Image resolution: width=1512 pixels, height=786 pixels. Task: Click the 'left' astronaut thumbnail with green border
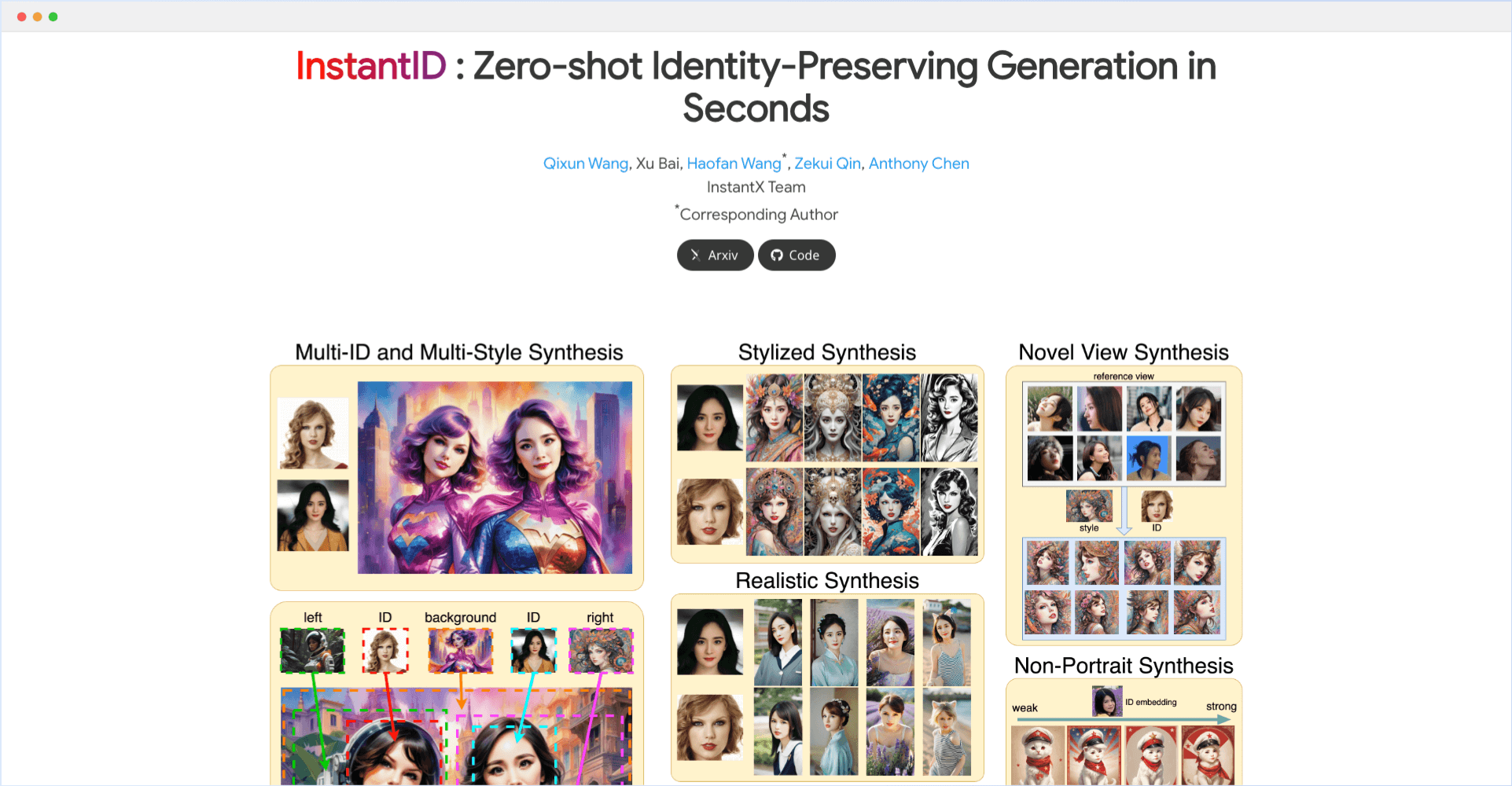pos(312,650)
